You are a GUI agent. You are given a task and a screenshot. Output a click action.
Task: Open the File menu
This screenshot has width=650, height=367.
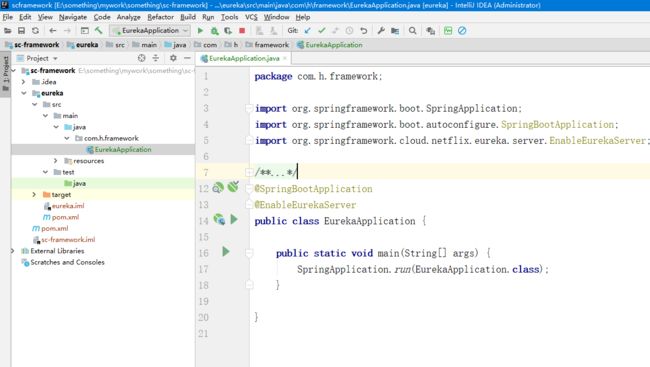pyautogui.click(x=8, y=17)
